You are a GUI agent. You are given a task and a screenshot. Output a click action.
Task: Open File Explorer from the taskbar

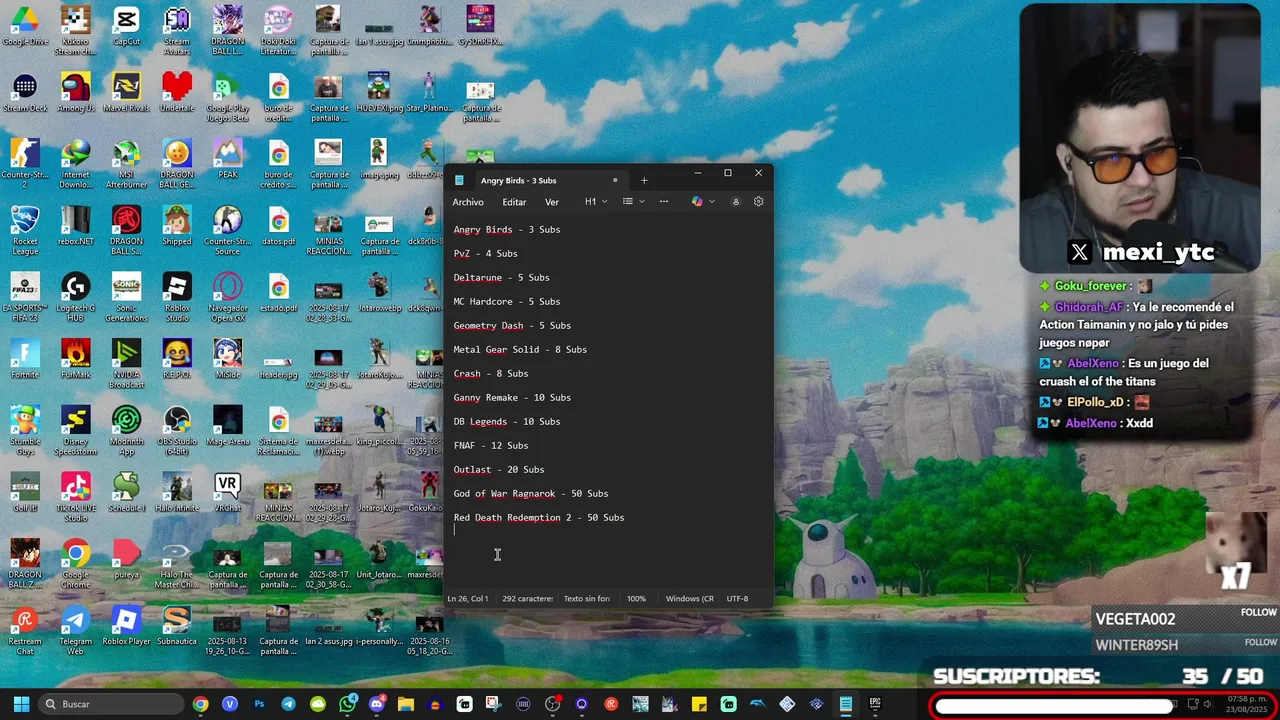405,704
